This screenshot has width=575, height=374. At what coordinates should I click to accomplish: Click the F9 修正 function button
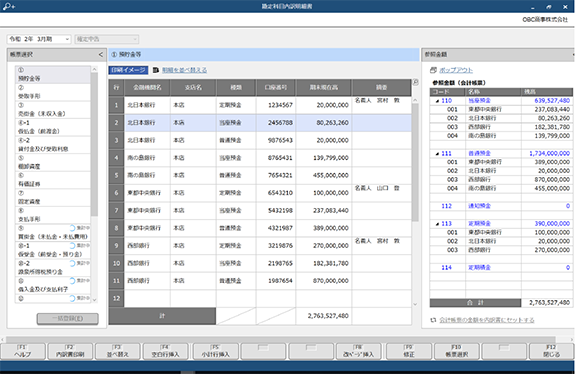409,351
